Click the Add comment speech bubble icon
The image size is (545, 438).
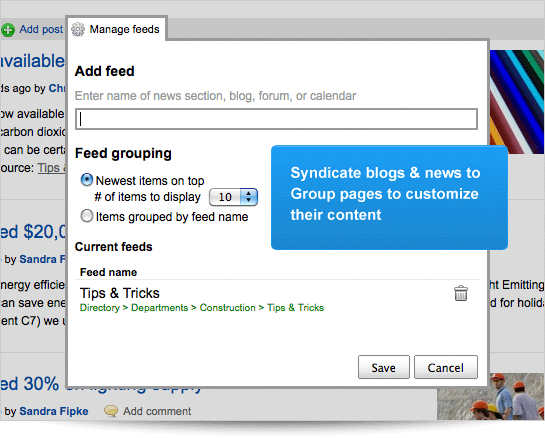click(111, 411)
